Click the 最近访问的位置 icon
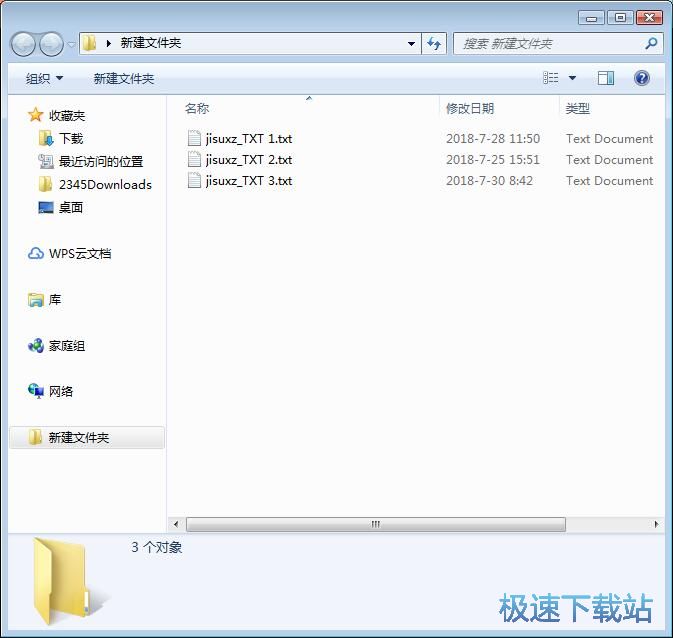The image size is (673, 638). pos(46,161)
